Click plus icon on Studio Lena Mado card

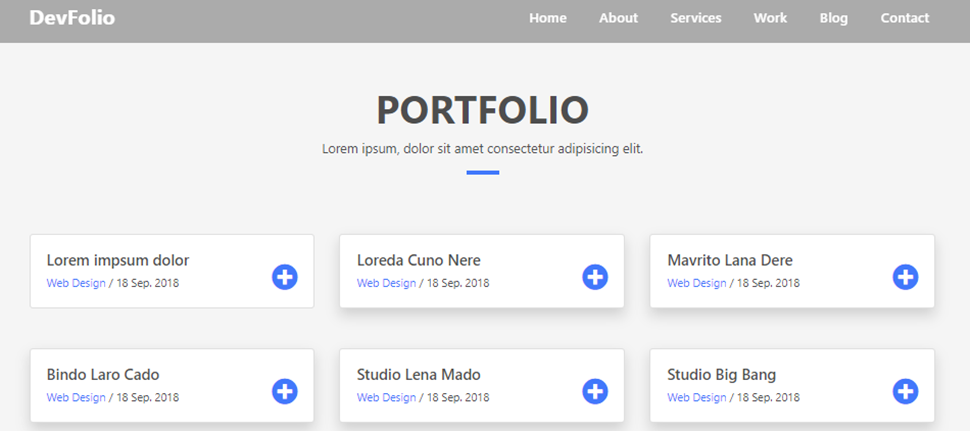pyautogui.click(x=595, y=391)
